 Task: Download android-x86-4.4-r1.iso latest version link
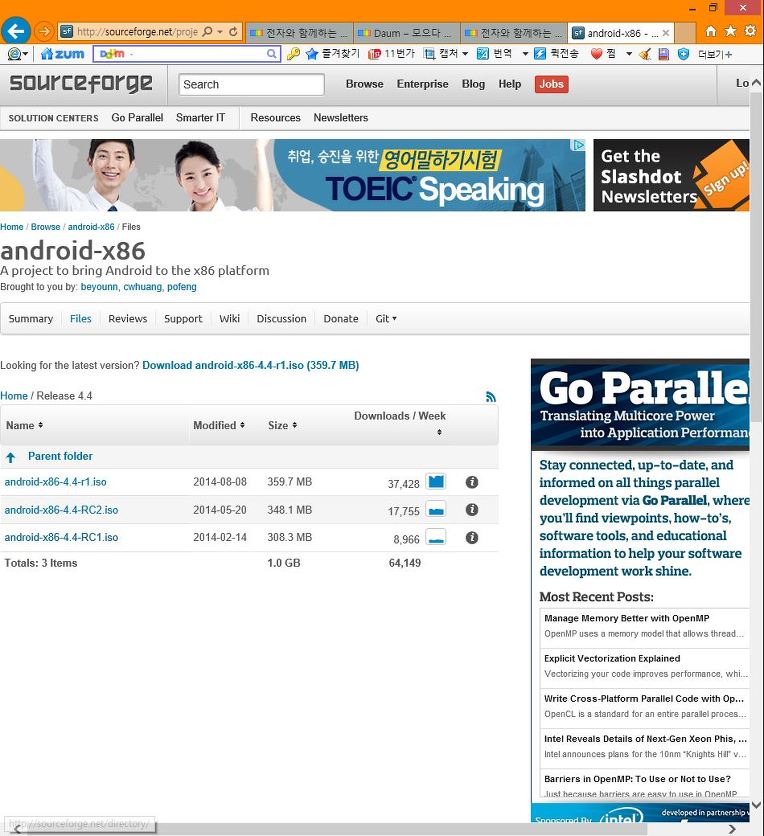click(251, 366)
